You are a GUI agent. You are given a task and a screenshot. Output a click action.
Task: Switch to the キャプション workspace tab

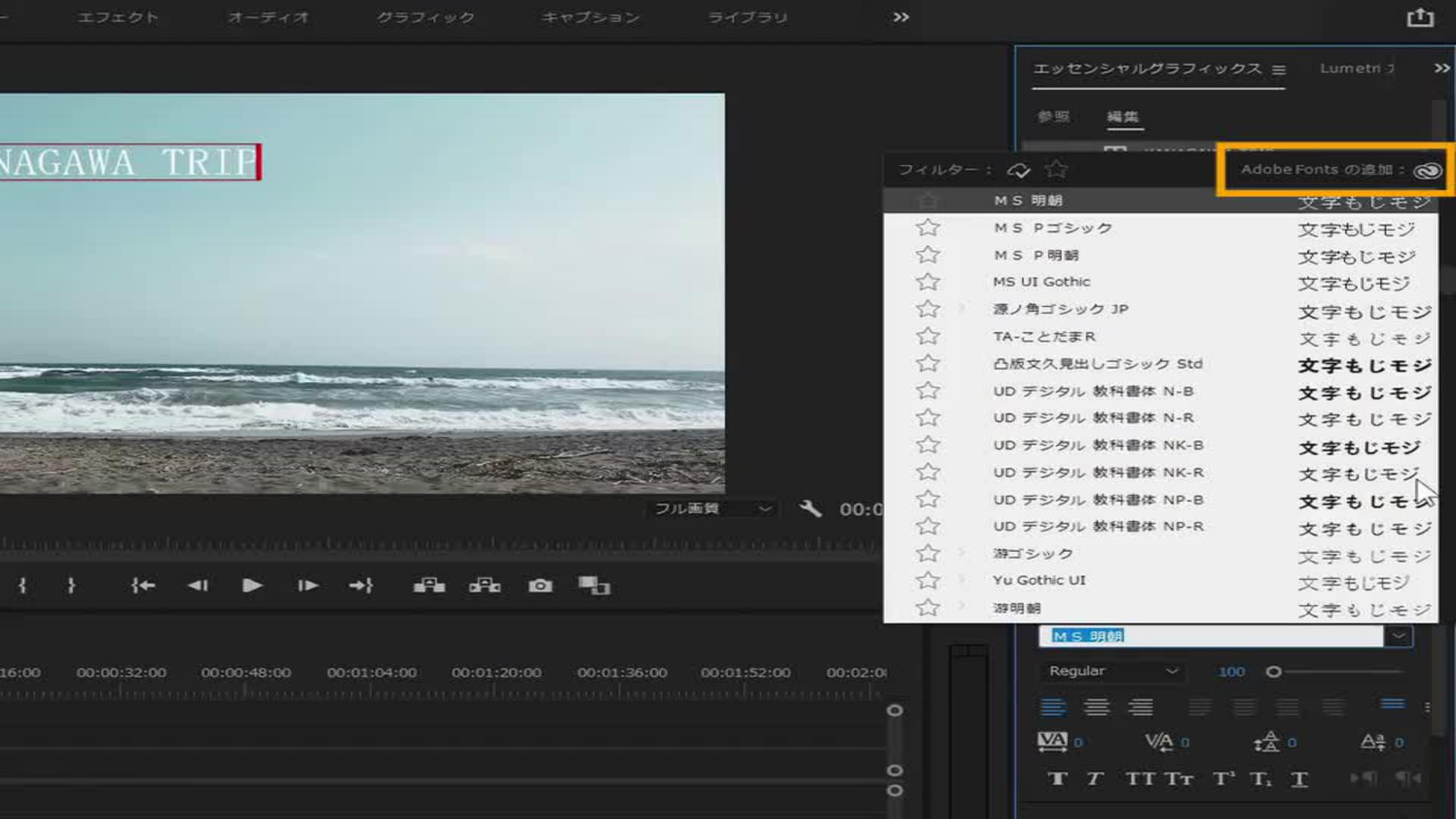590,17
